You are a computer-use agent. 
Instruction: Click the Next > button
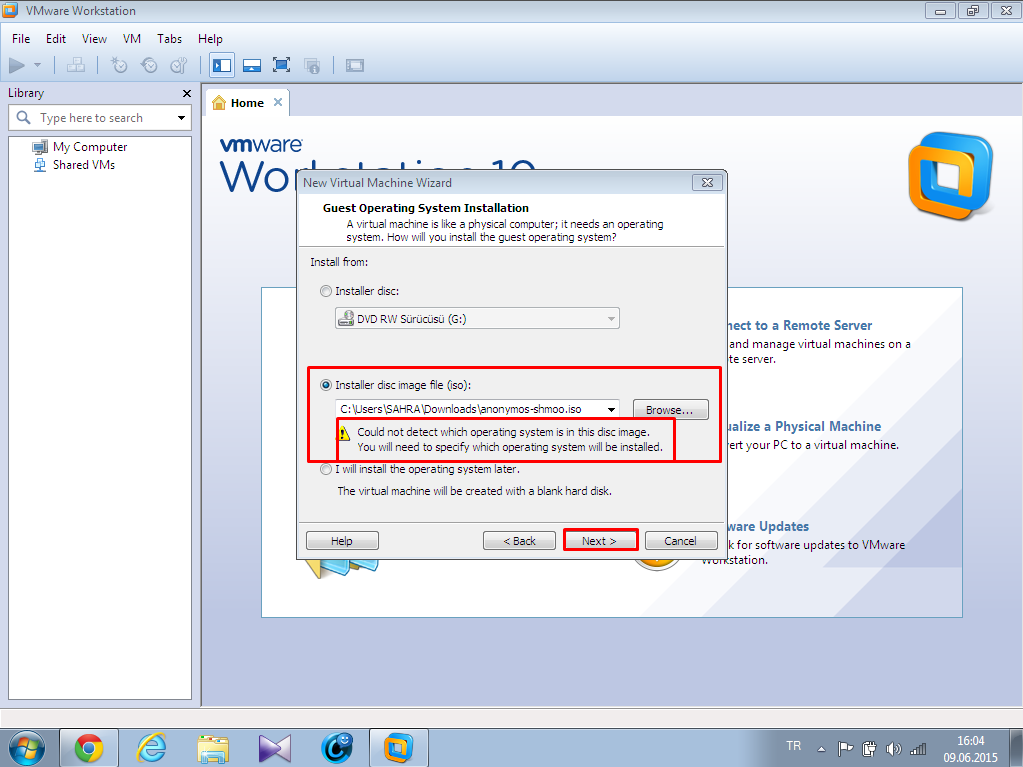pos(600,541)
